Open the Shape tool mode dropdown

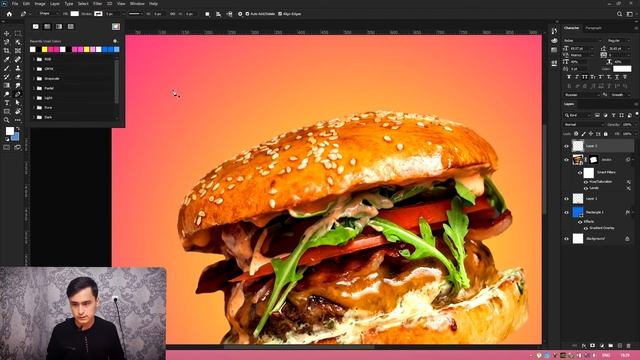(x=48, y=14)
